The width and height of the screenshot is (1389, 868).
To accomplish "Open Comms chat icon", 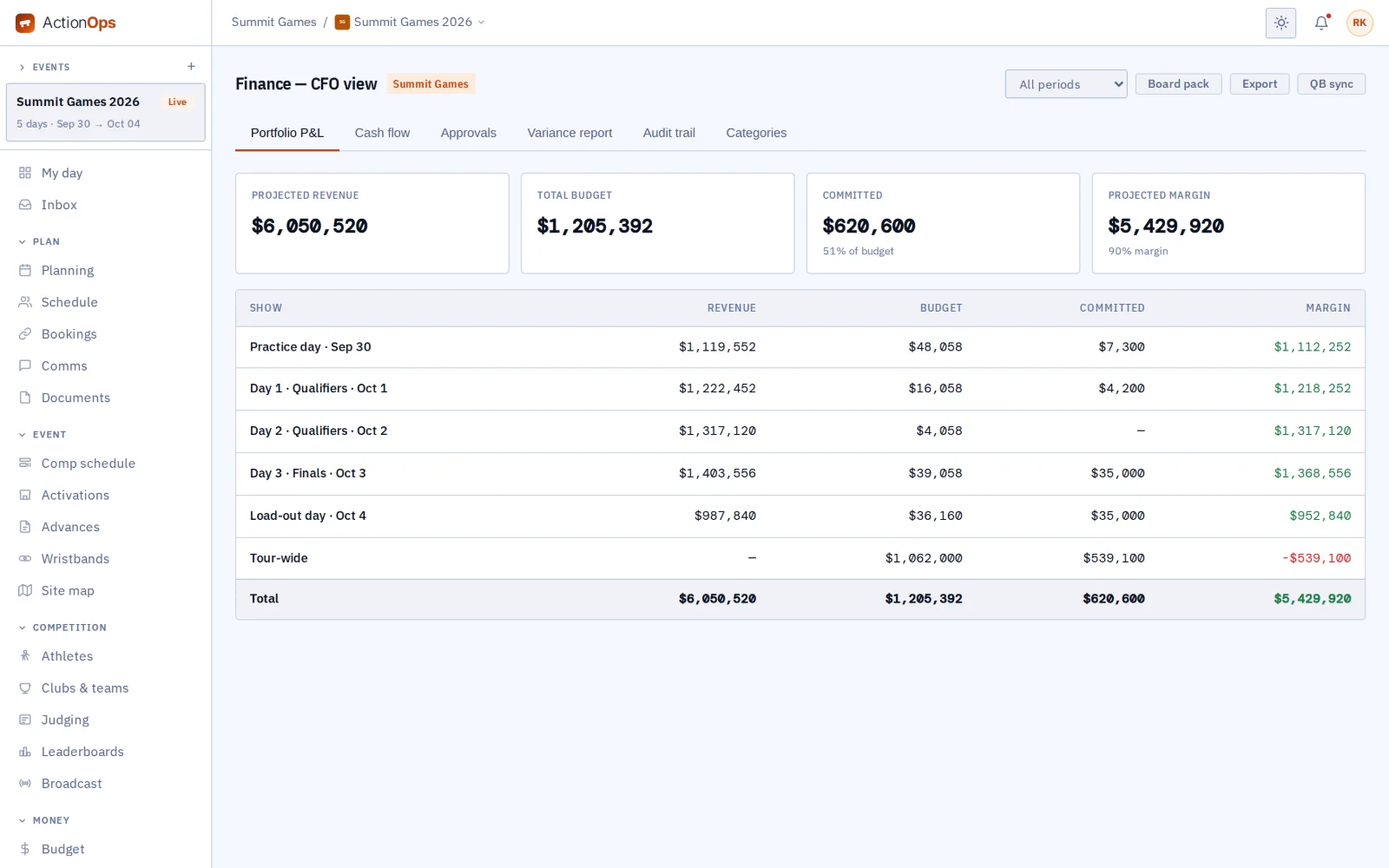I will click(x=25, y=366).
